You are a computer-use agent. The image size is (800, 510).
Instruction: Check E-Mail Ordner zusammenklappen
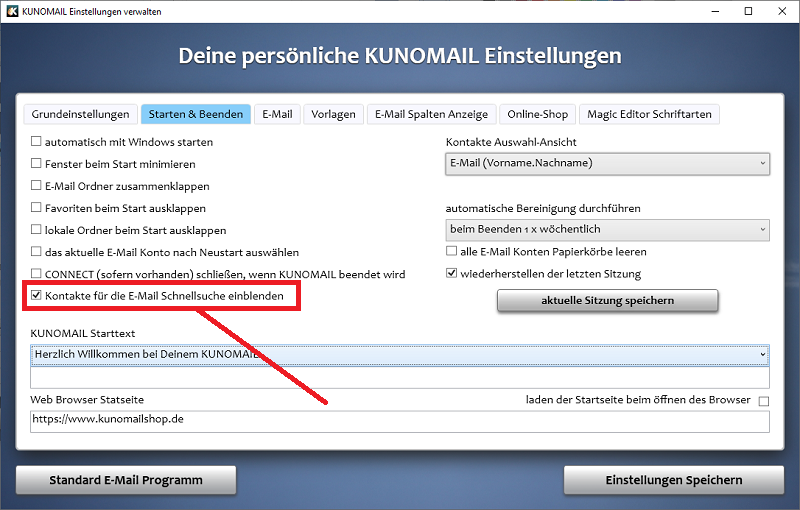pos(36,185)
